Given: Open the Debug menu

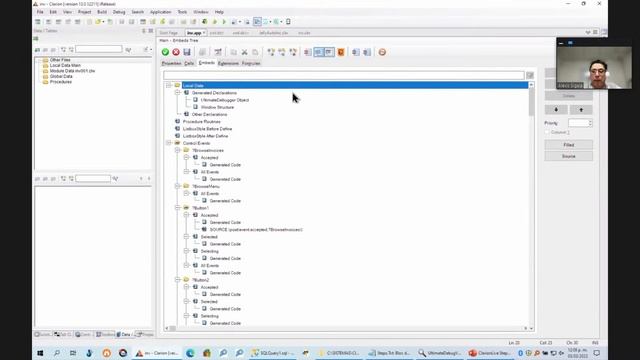Looking at the screenshot, I should [x=119, y=12].
